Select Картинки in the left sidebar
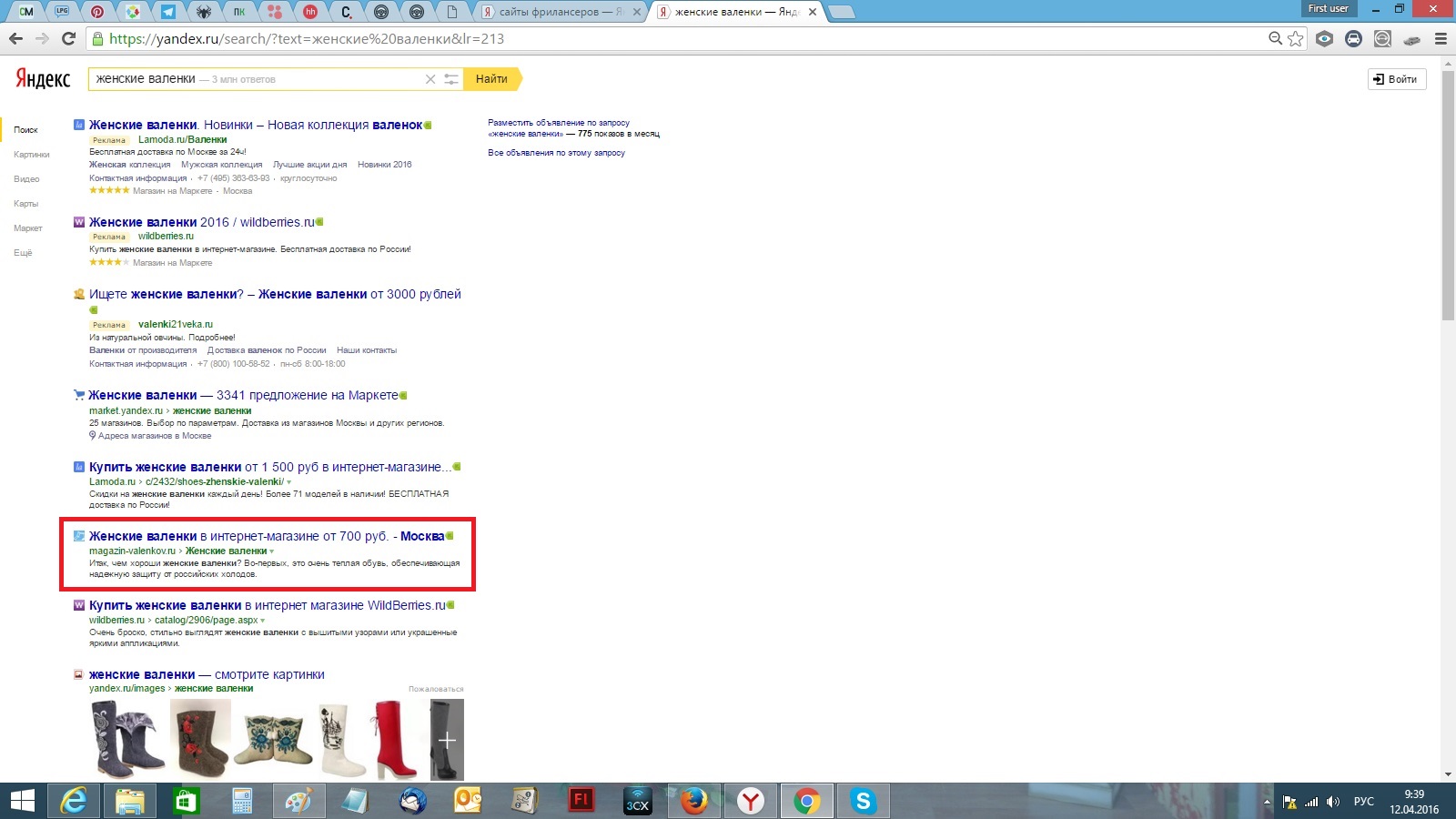1456x819 pixels. pos(32,155)
